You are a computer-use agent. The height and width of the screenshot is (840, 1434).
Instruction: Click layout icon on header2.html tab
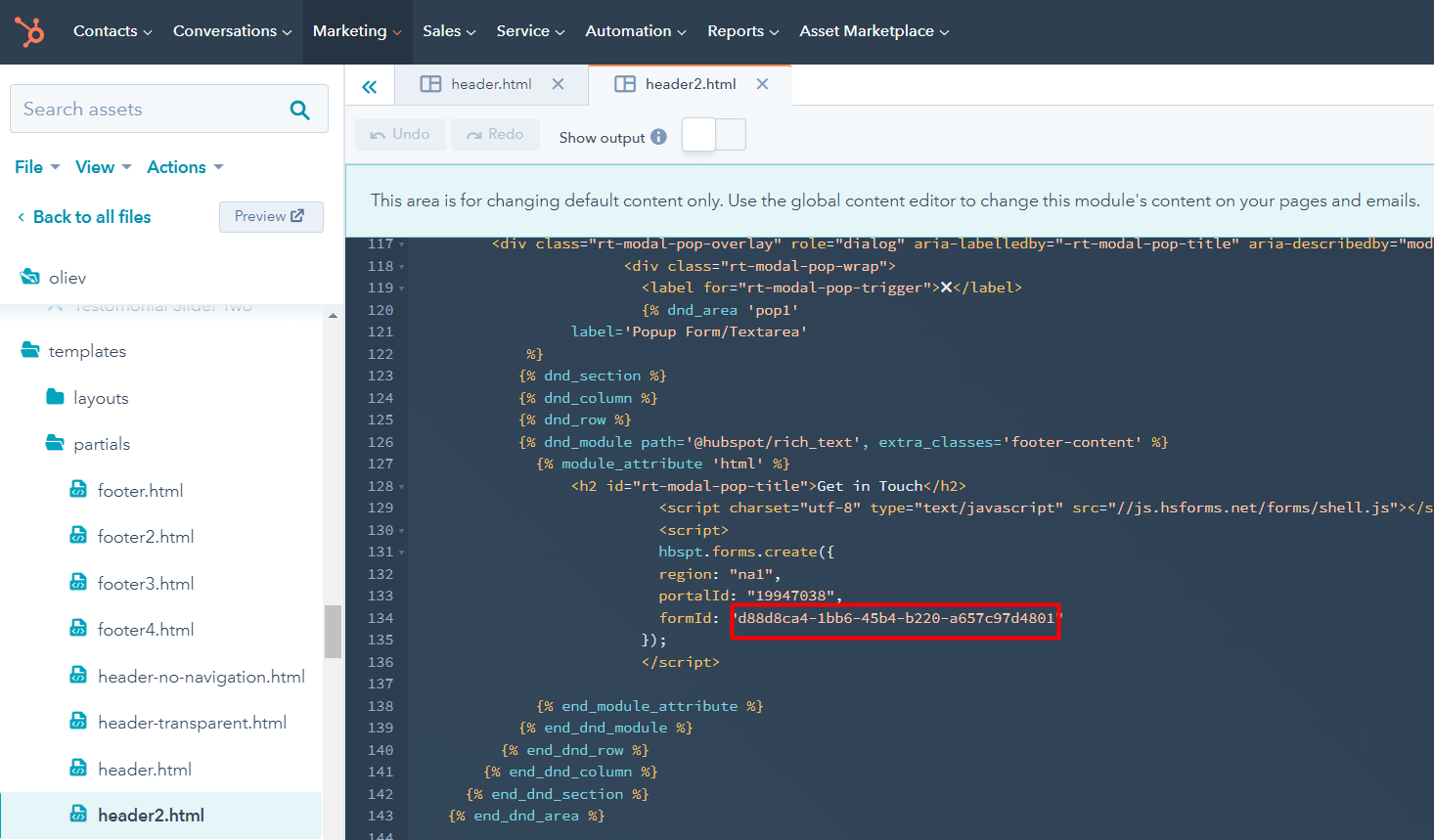(x=625, y=84)
